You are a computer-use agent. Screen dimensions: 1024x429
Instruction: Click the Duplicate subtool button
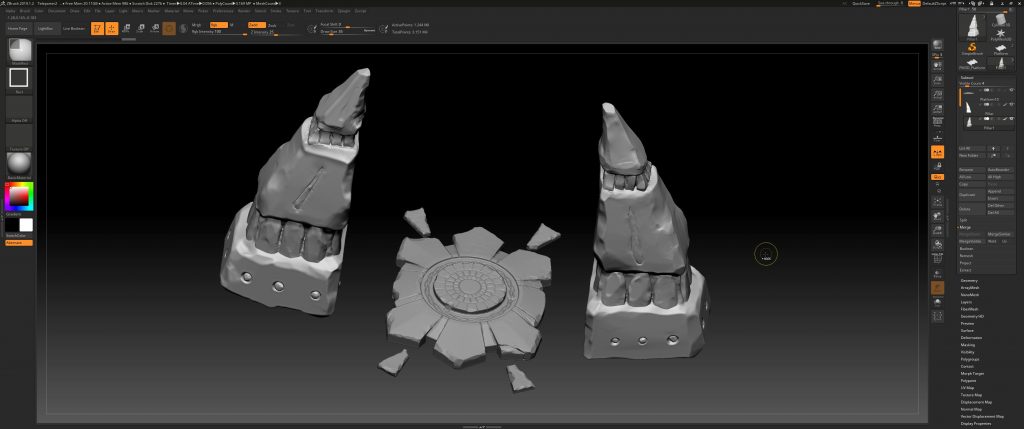[x=972, y=195]
